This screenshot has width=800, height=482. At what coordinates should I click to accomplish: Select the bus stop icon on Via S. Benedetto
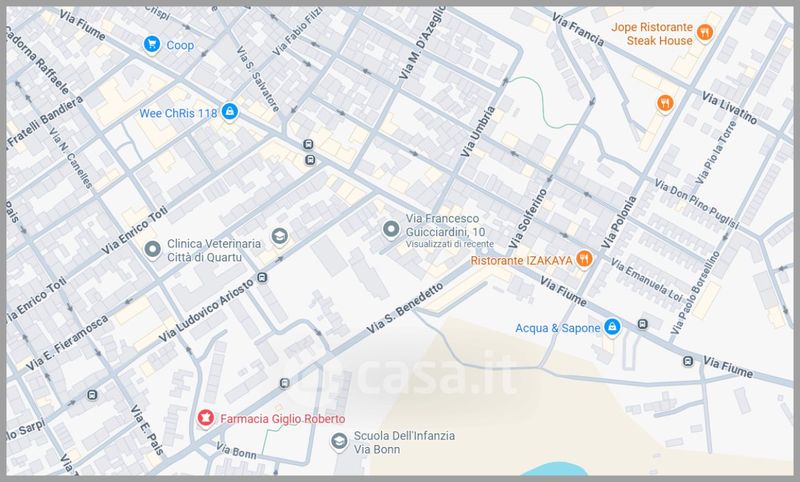pyautogui.click(x=285, y=383)
